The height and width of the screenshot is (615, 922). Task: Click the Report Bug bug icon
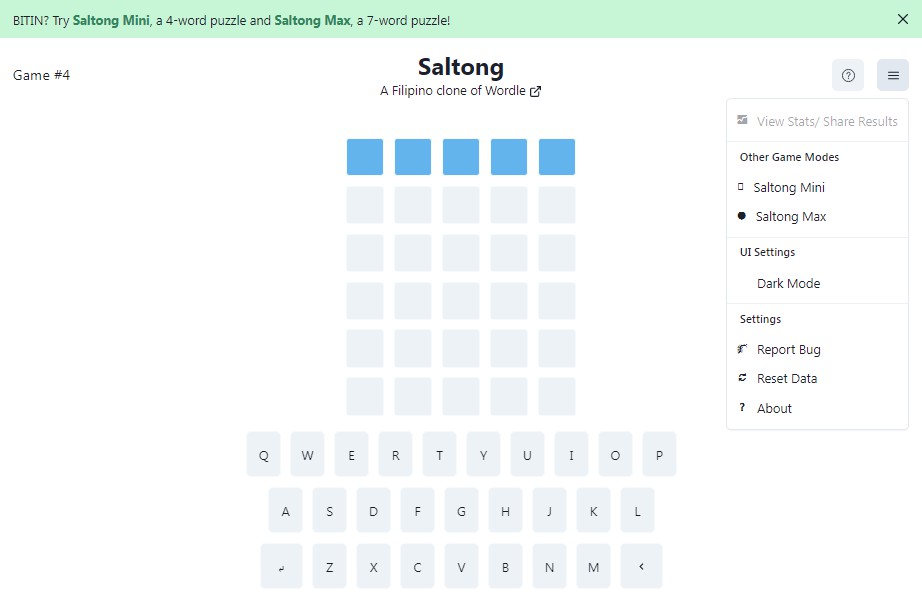coord(741,349)
